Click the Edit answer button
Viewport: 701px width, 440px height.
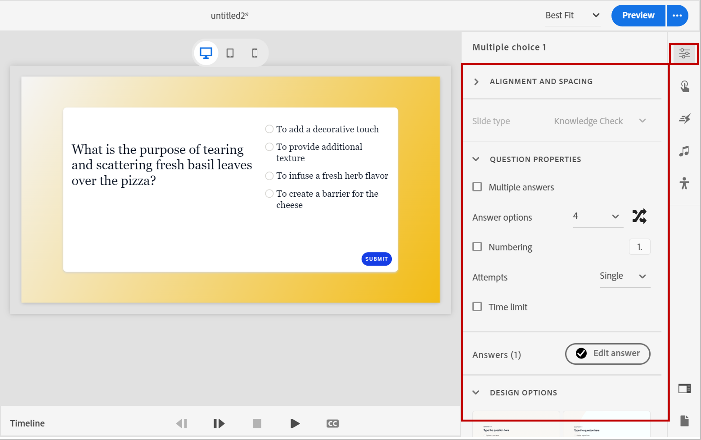pyautogui.click(x=608, y=354)
